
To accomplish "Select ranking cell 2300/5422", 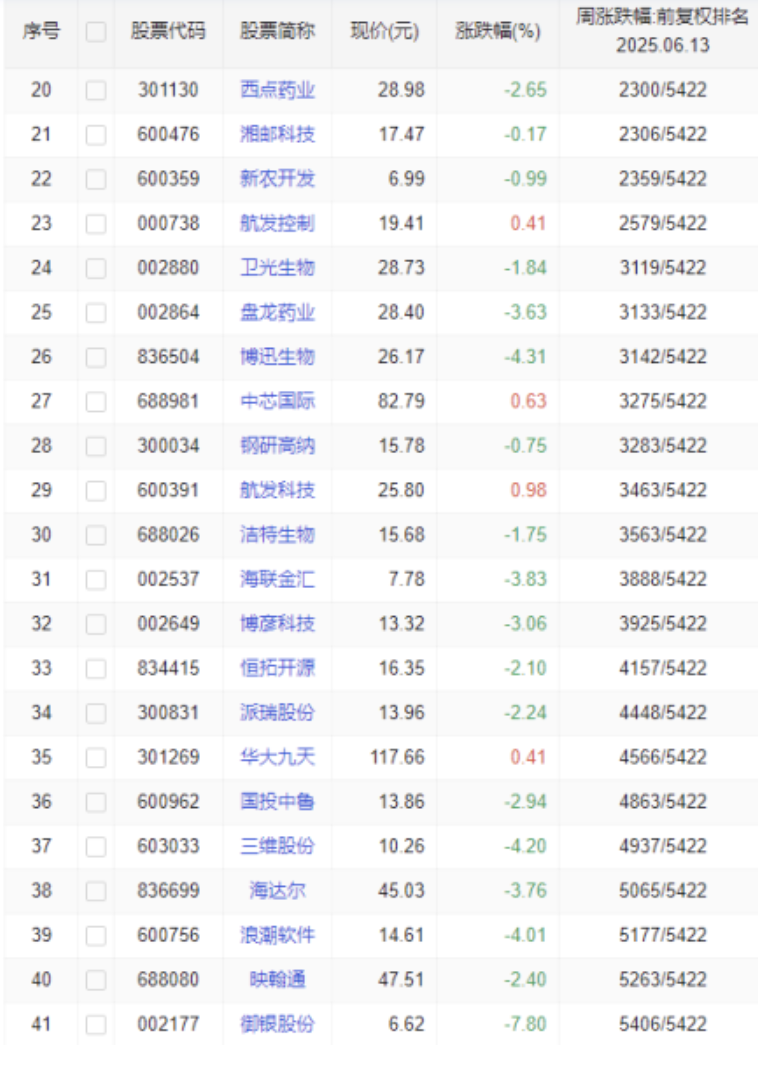I will (x=663, y=90).
